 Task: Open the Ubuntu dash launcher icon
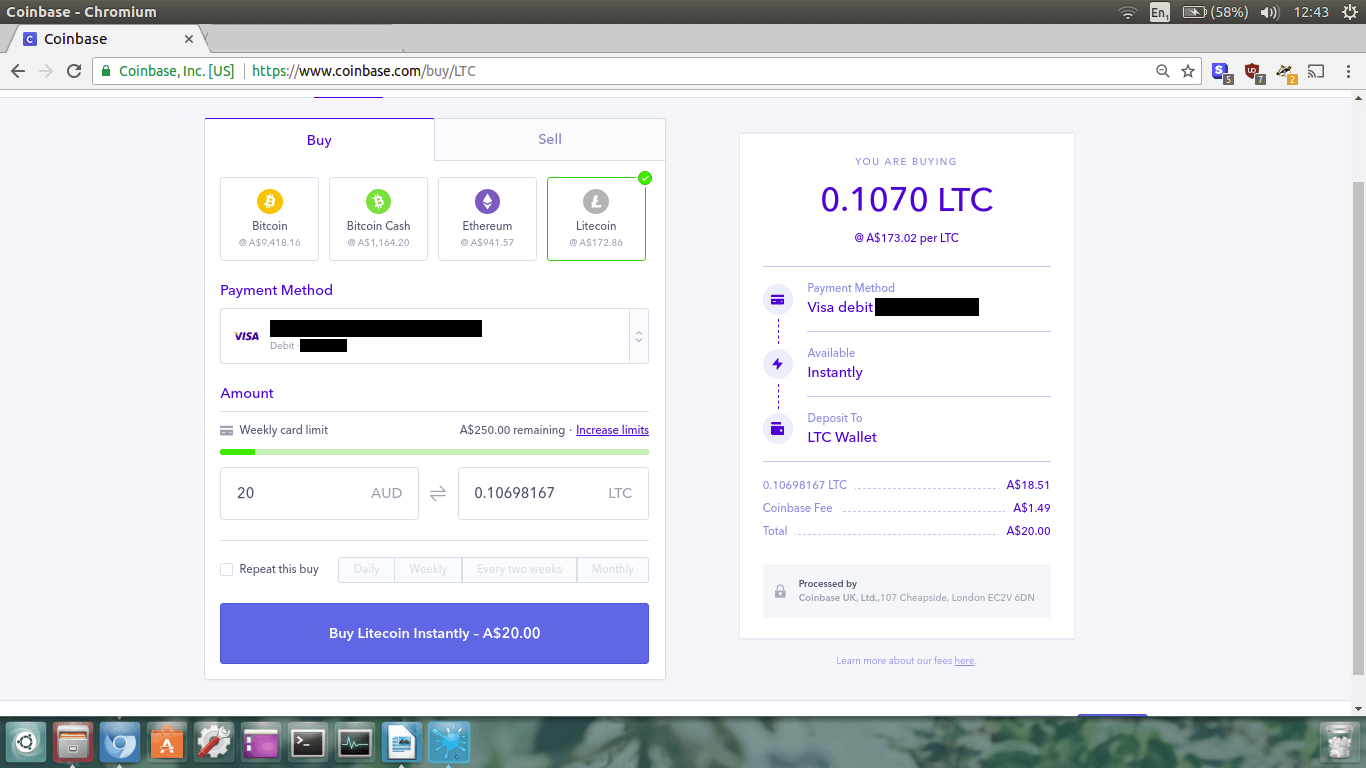point(27,743)
